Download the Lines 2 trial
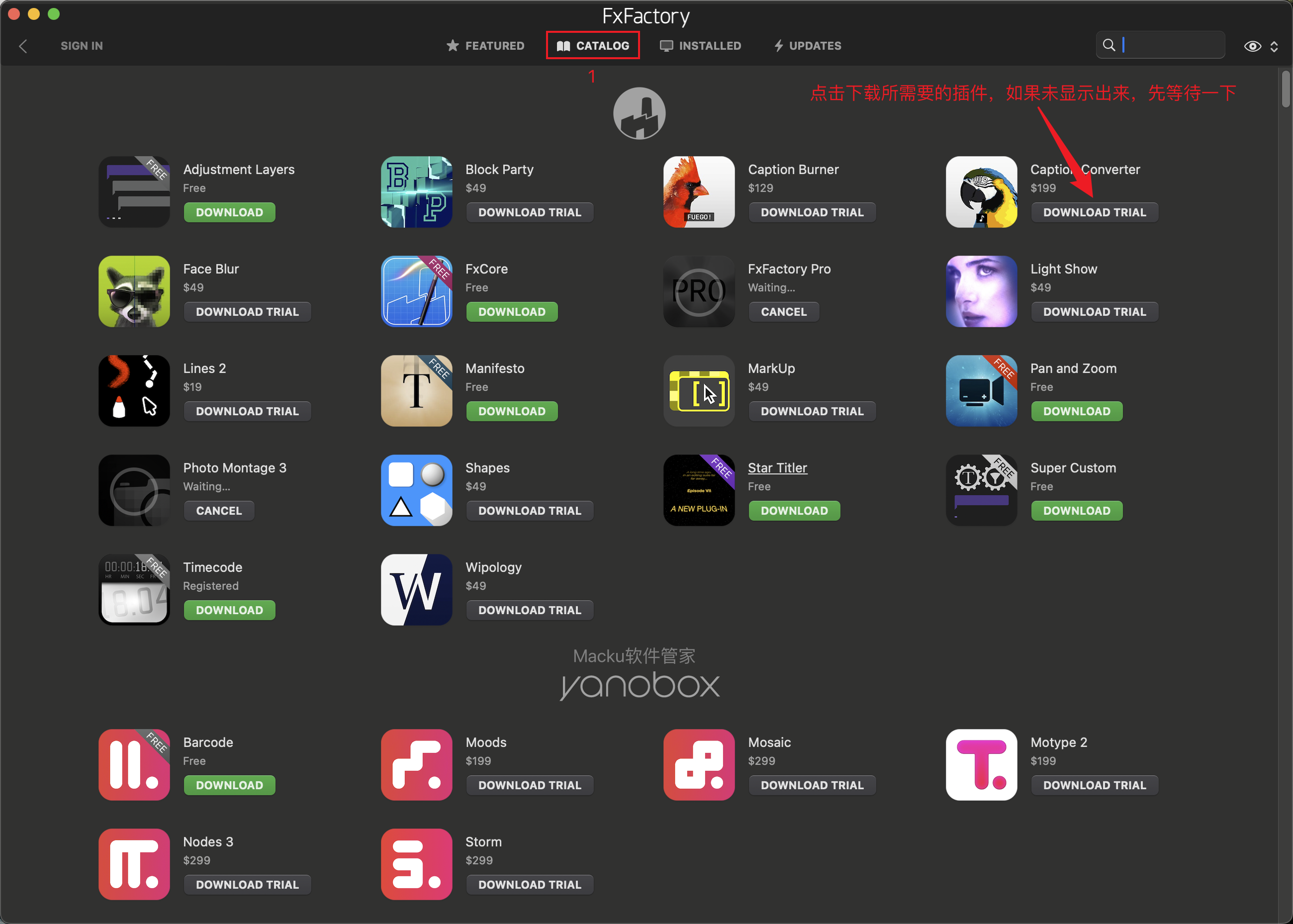The image size is (1293, 924). (248, 411)
